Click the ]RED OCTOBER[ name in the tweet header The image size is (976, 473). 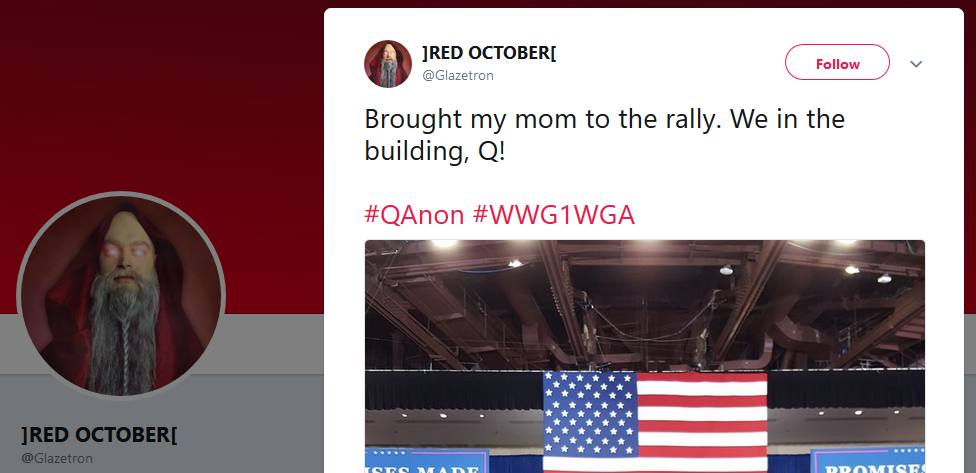tap(489, 53)
